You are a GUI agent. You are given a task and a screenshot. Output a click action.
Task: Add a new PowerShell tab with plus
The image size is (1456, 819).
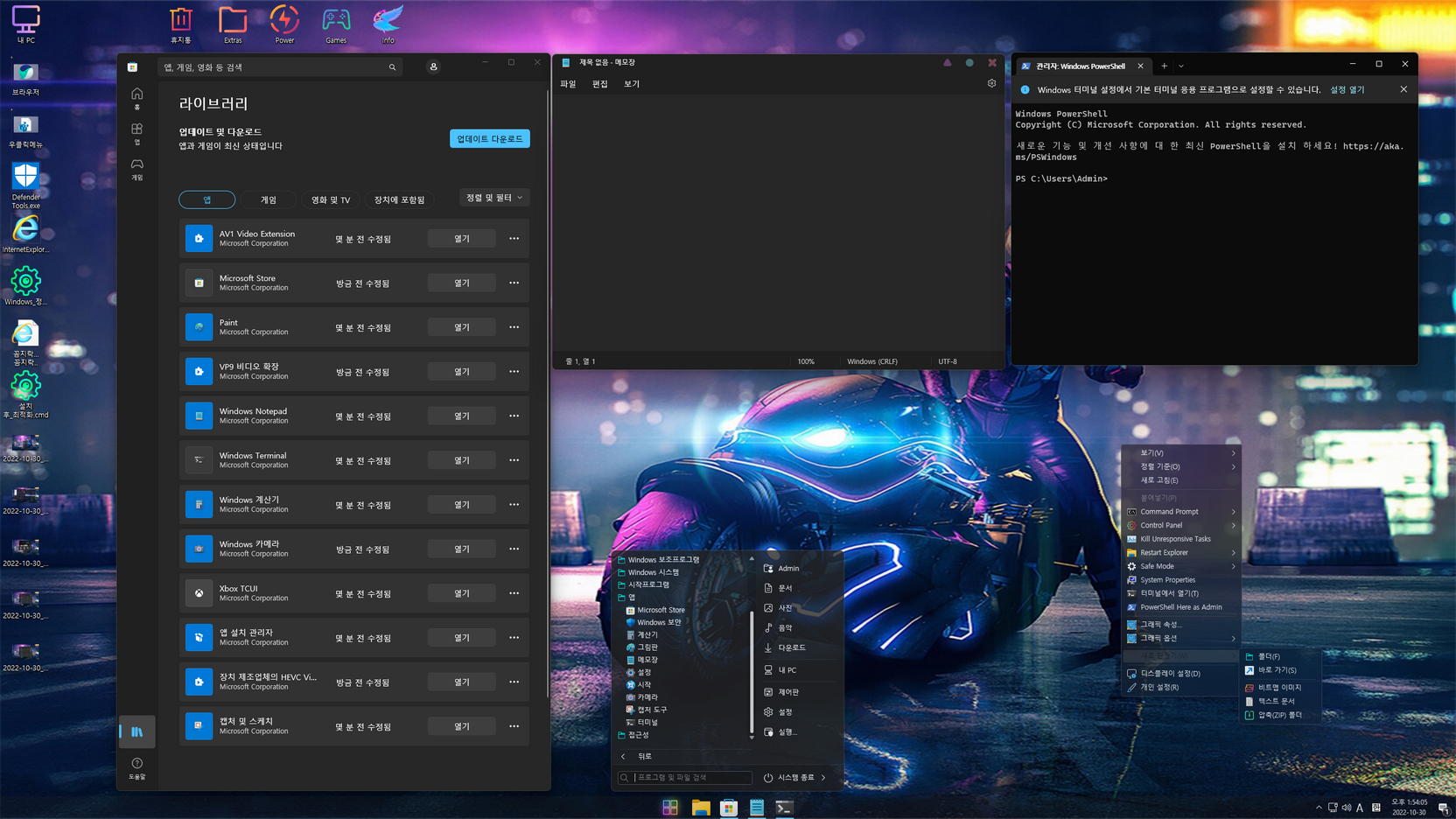[x=1164, y=66]
